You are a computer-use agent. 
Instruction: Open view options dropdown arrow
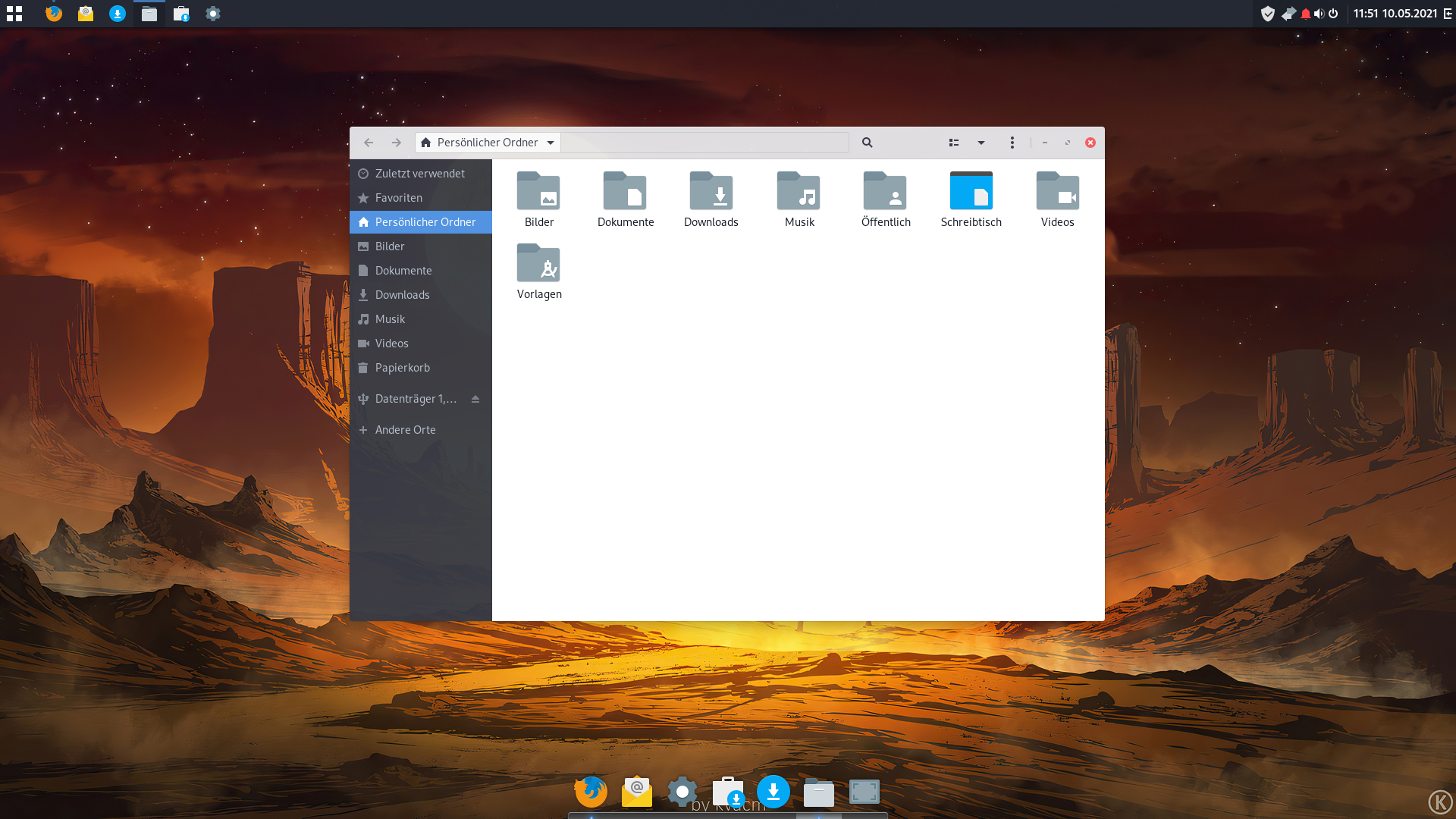pos(981,143)
